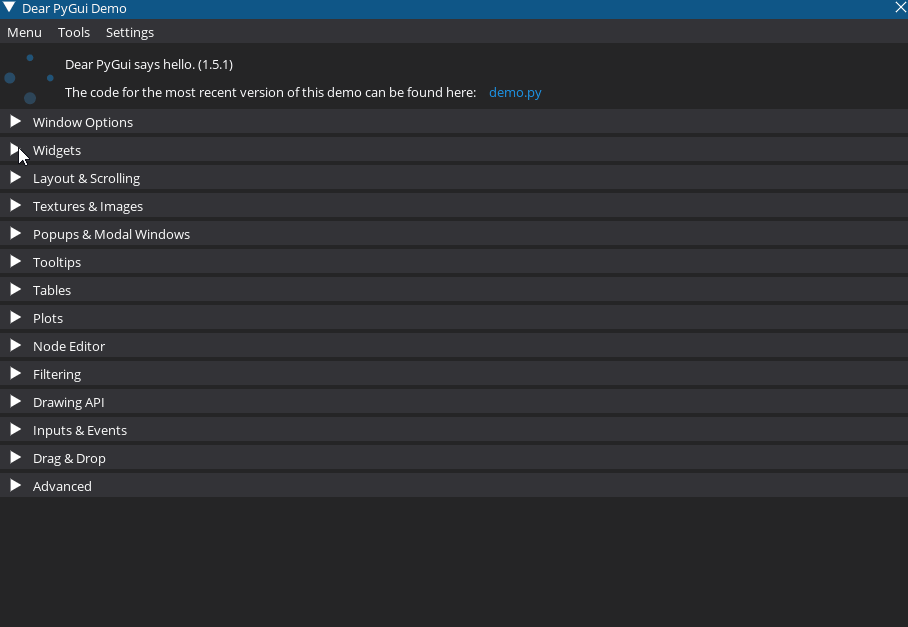
Task: Open the Advanced section
Action: [62, 485]
